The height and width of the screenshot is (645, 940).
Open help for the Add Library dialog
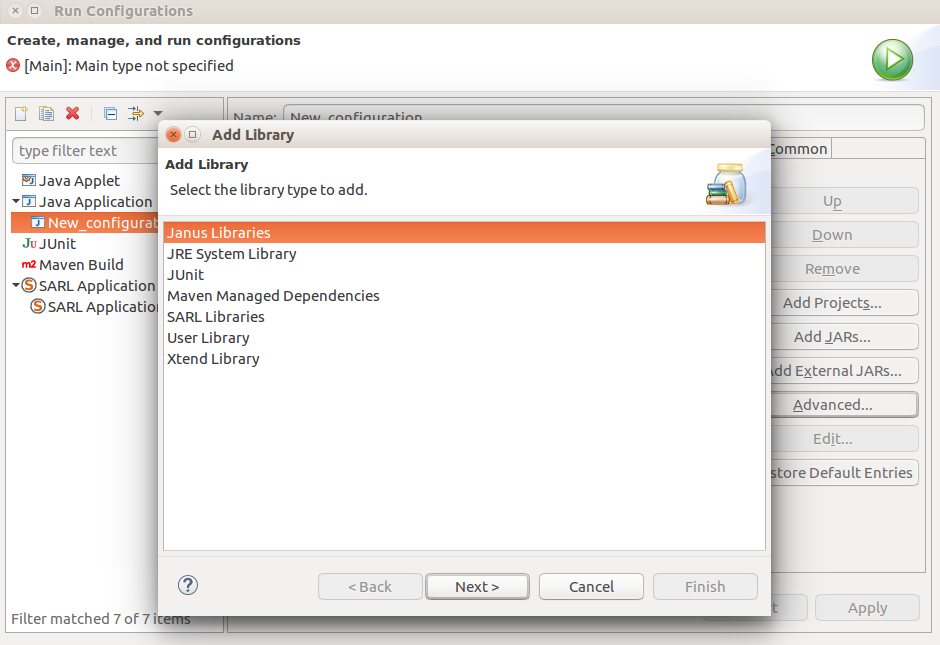click(x=188, y=586)
